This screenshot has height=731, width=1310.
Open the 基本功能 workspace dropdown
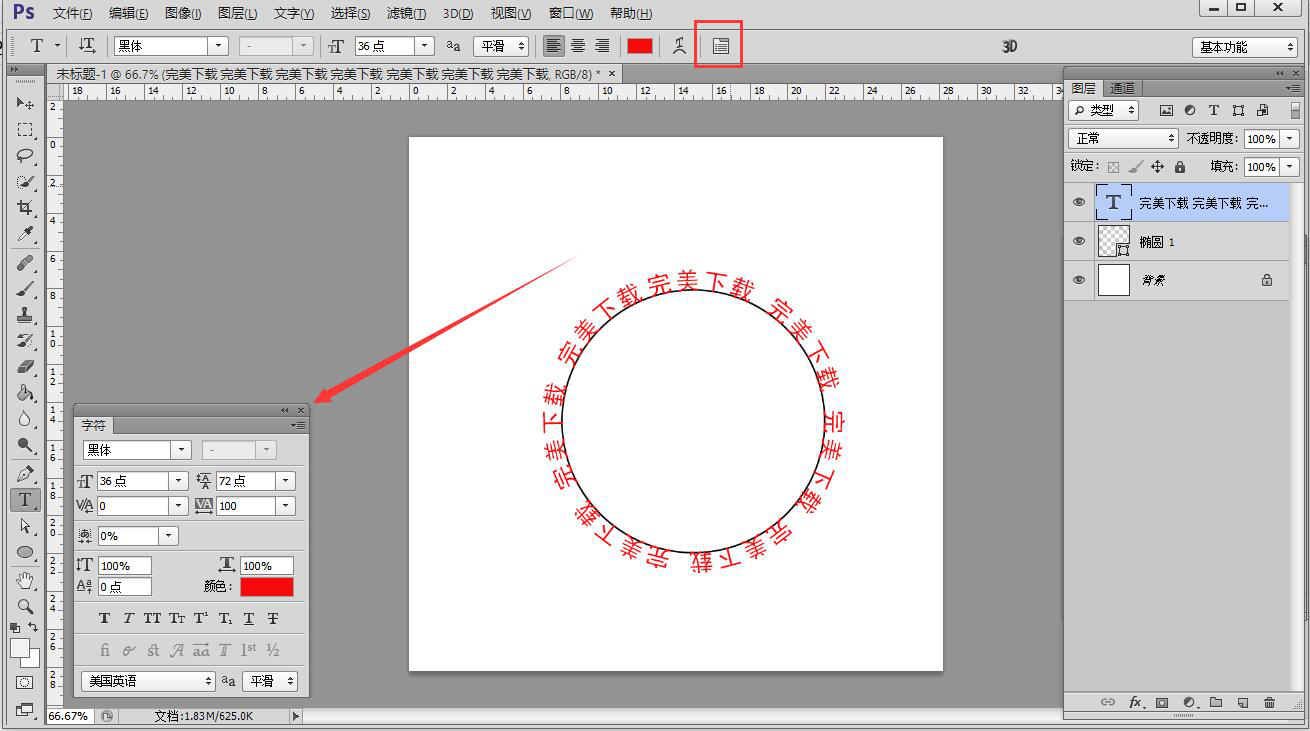coord(1245,47)
